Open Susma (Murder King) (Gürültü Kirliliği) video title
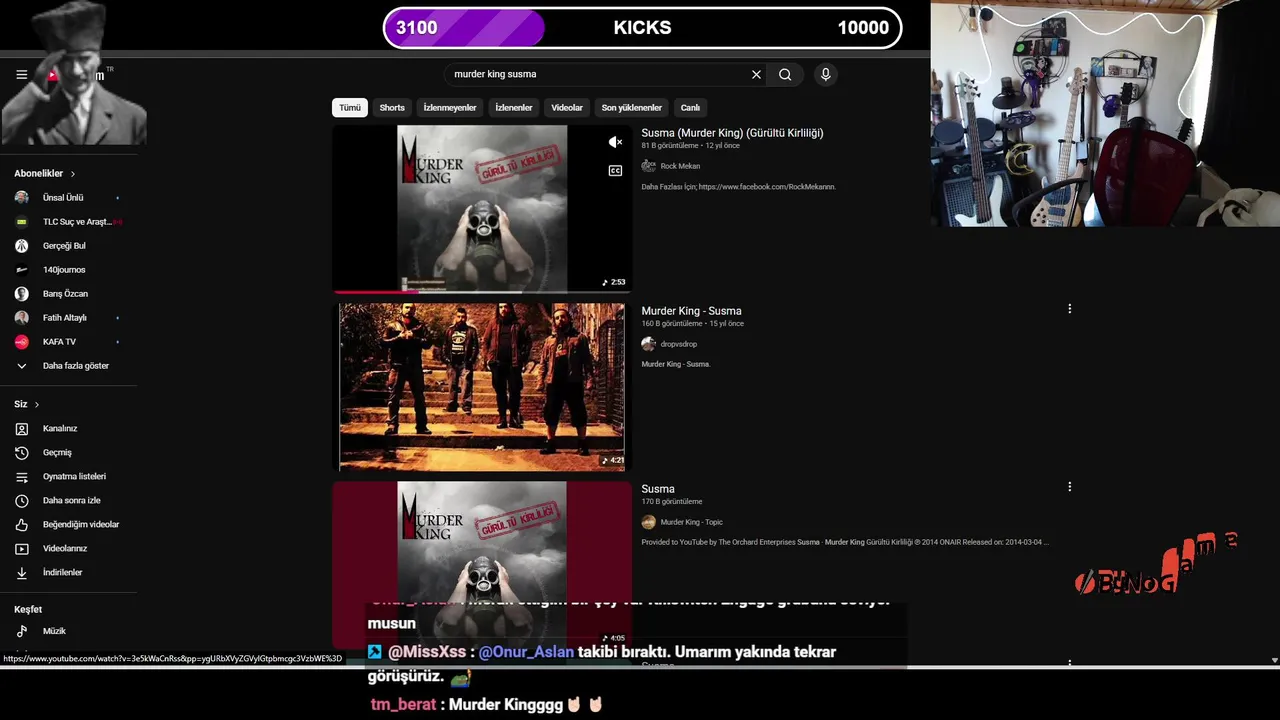Image resolution: width=1280 pixels, height=720 pixels. pyautogui.click(x=732, y=133)
